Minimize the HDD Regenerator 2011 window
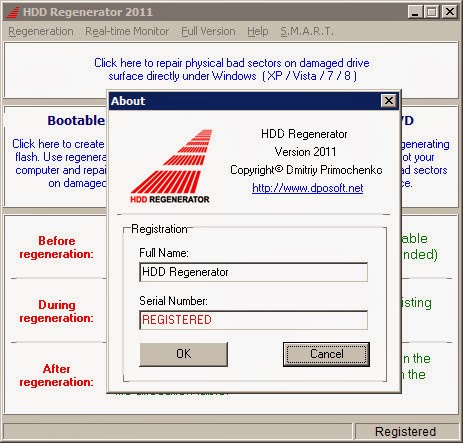The height and width of the screenshot is (443, 463). pyautogui.click(x=415, y=12)
